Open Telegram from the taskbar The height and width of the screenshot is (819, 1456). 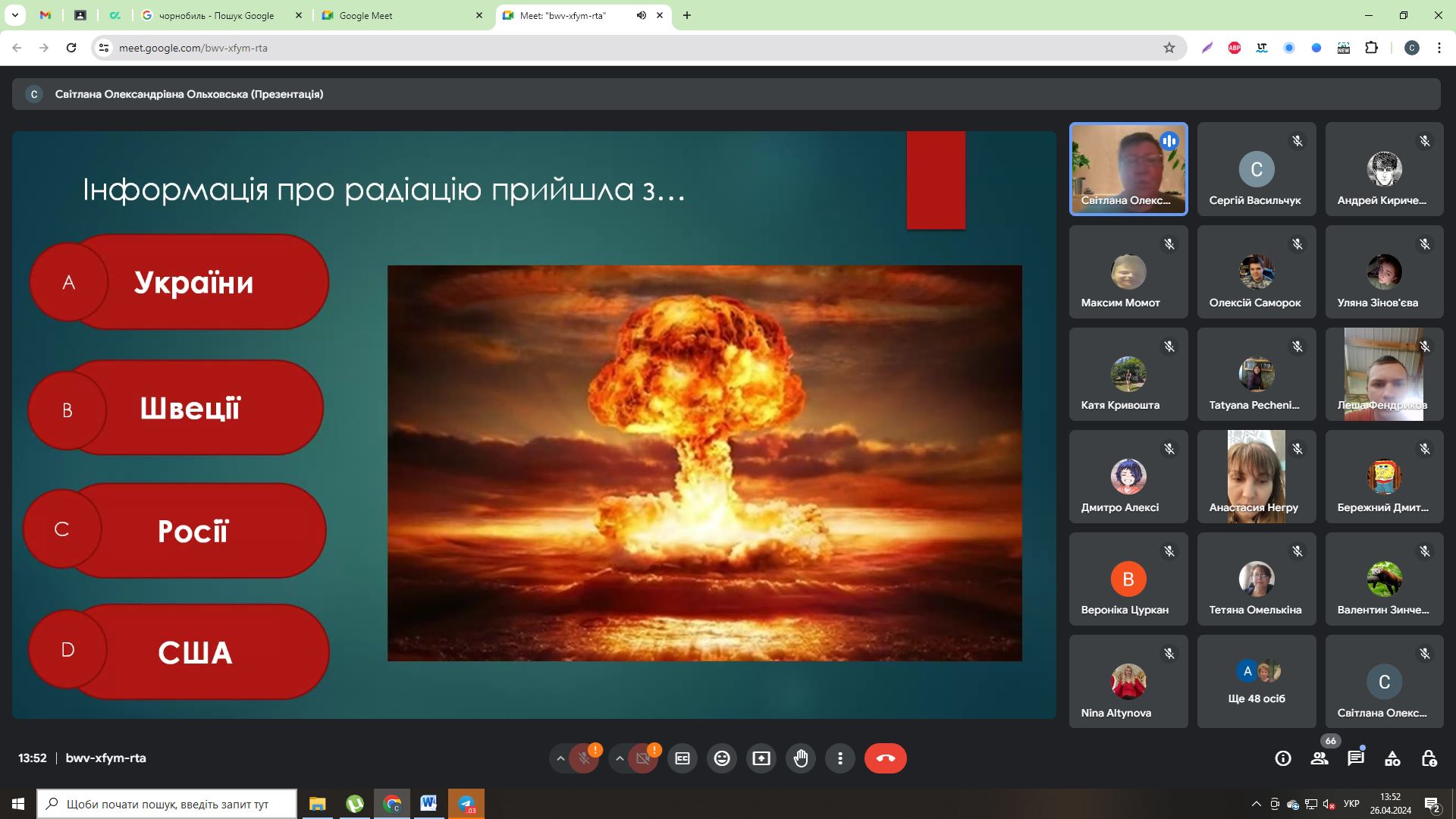(x=466, y=804)
